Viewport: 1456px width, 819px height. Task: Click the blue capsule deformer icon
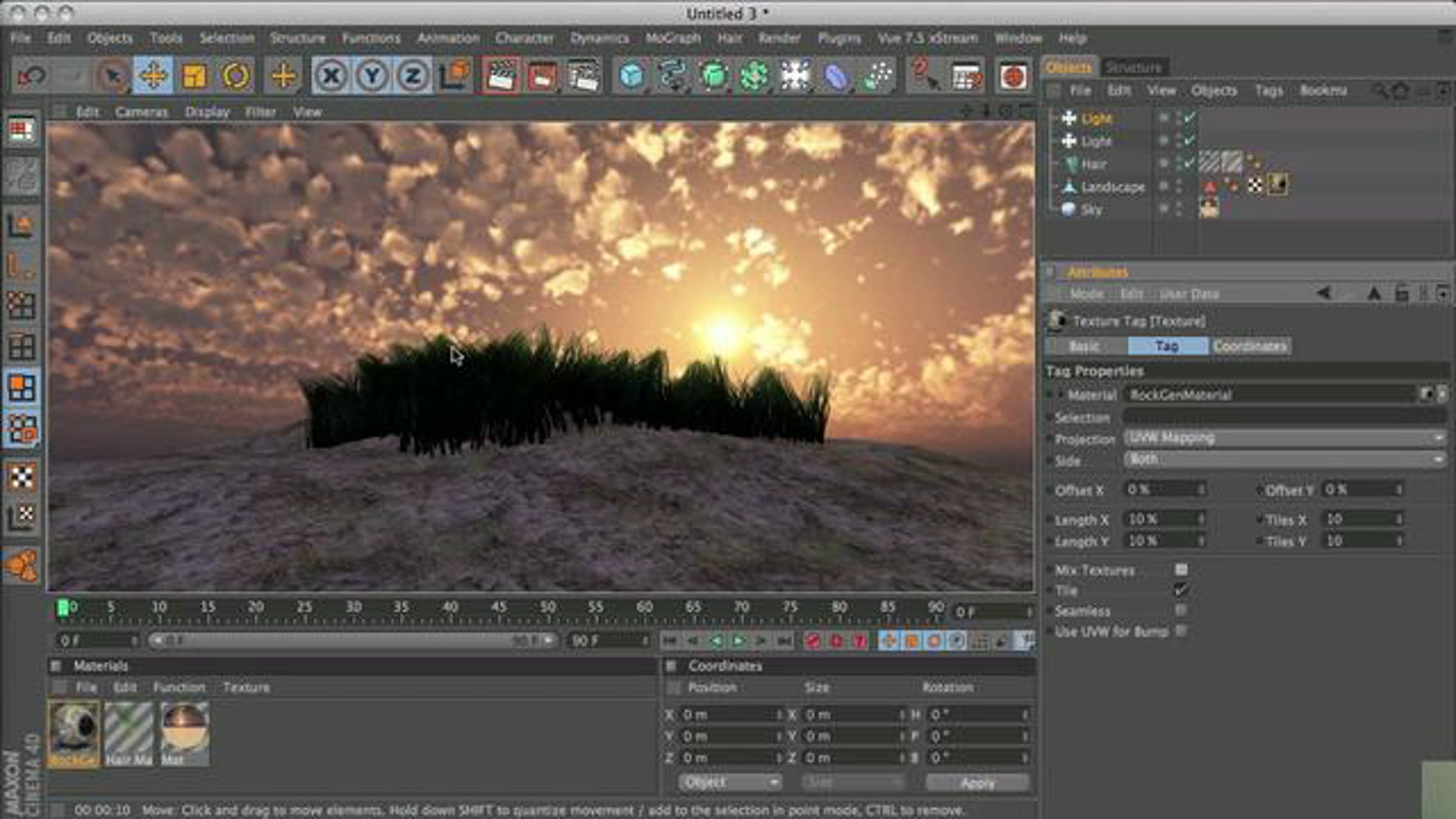(836, 76)
